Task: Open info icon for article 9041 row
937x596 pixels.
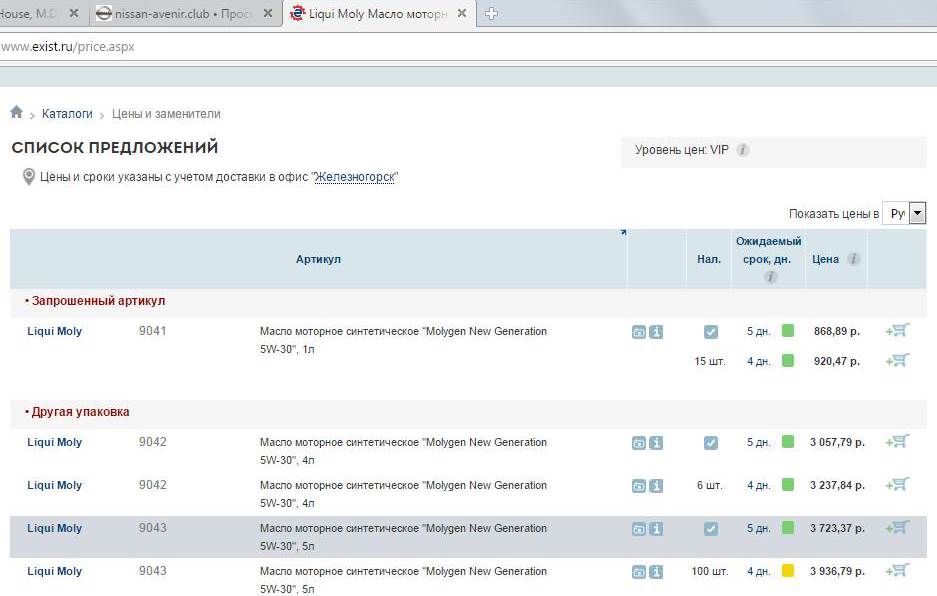Action: pyautogui.click(x=656, y=332)
